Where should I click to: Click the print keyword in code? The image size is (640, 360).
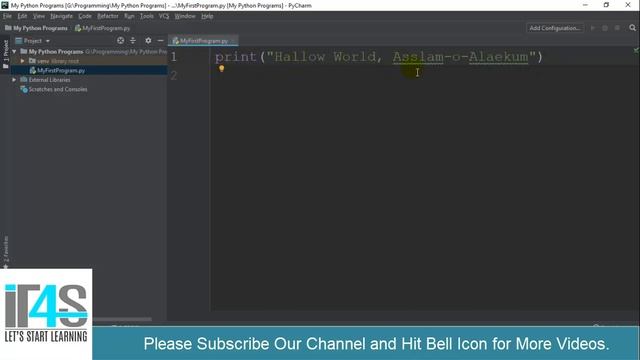point(236,57)
